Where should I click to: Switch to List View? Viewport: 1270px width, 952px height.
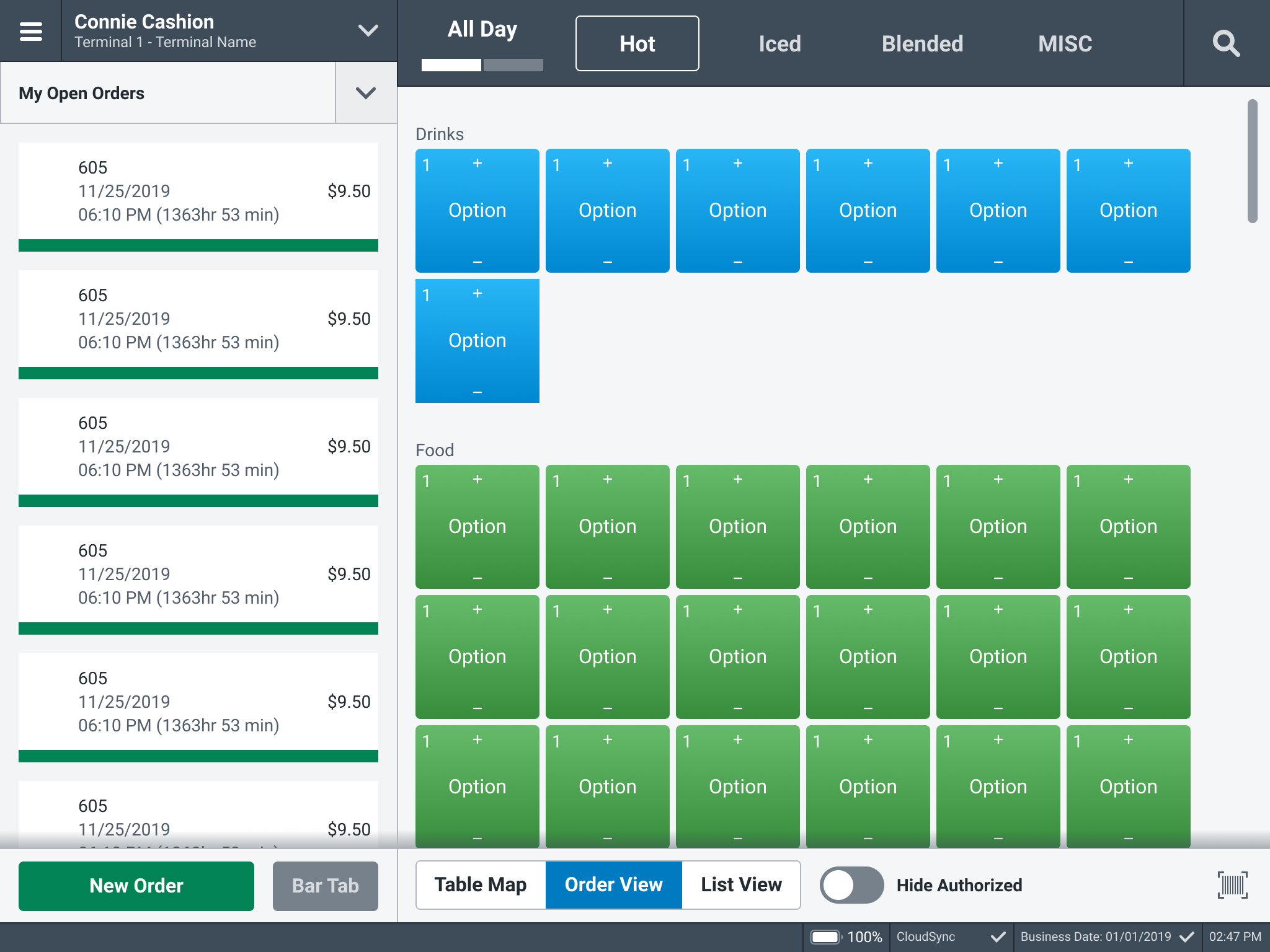click(x=741, y=885)
